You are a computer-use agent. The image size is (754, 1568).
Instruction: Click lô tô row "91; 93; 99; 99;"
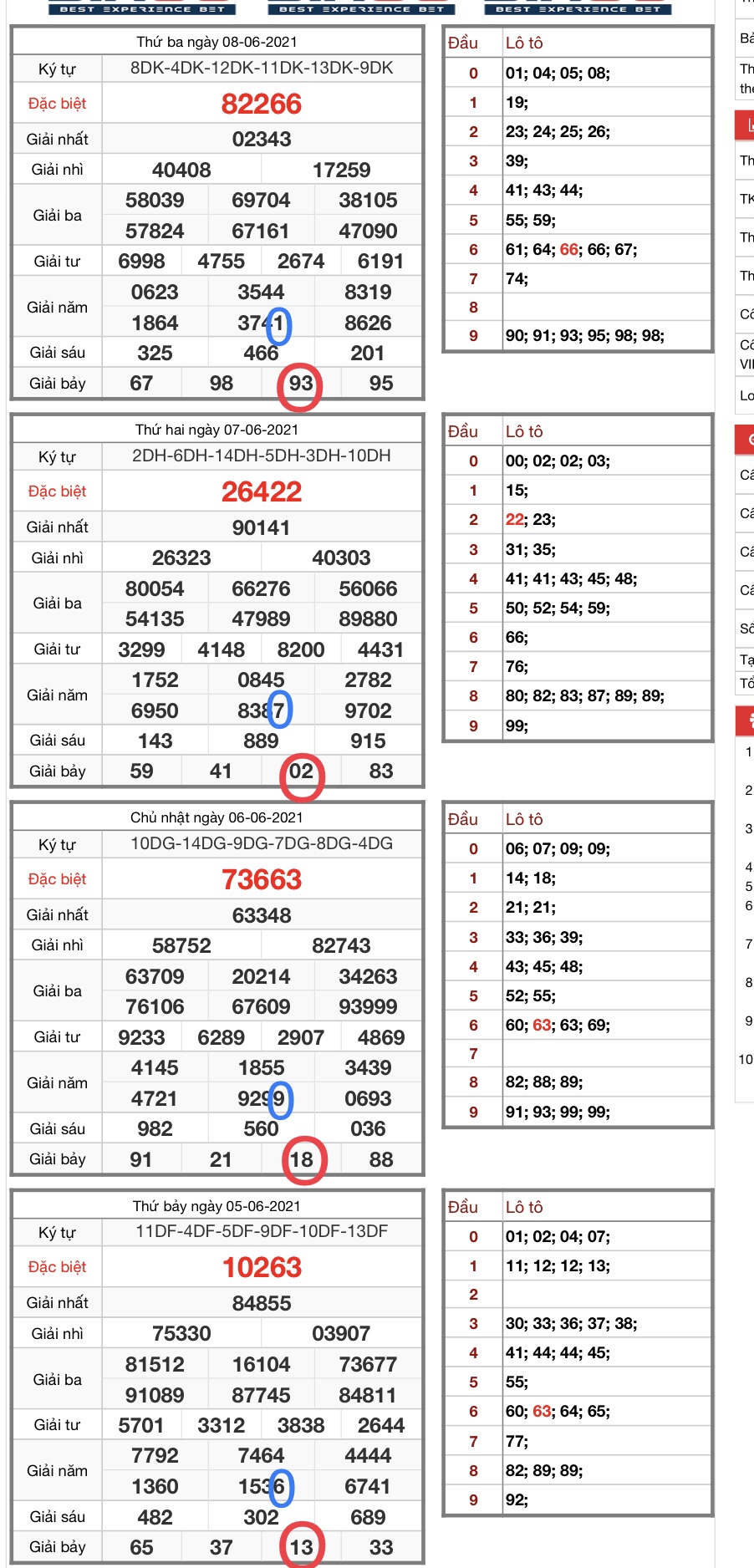pyautogui.click(x=558, y=1112)
